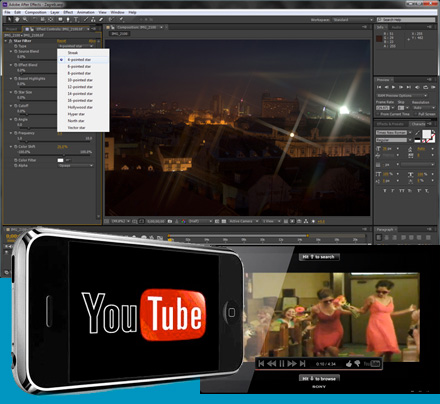This screenshot has width=440, height=404.
Task: Select the Horizontal Type tool
Action: coord(76,20)
